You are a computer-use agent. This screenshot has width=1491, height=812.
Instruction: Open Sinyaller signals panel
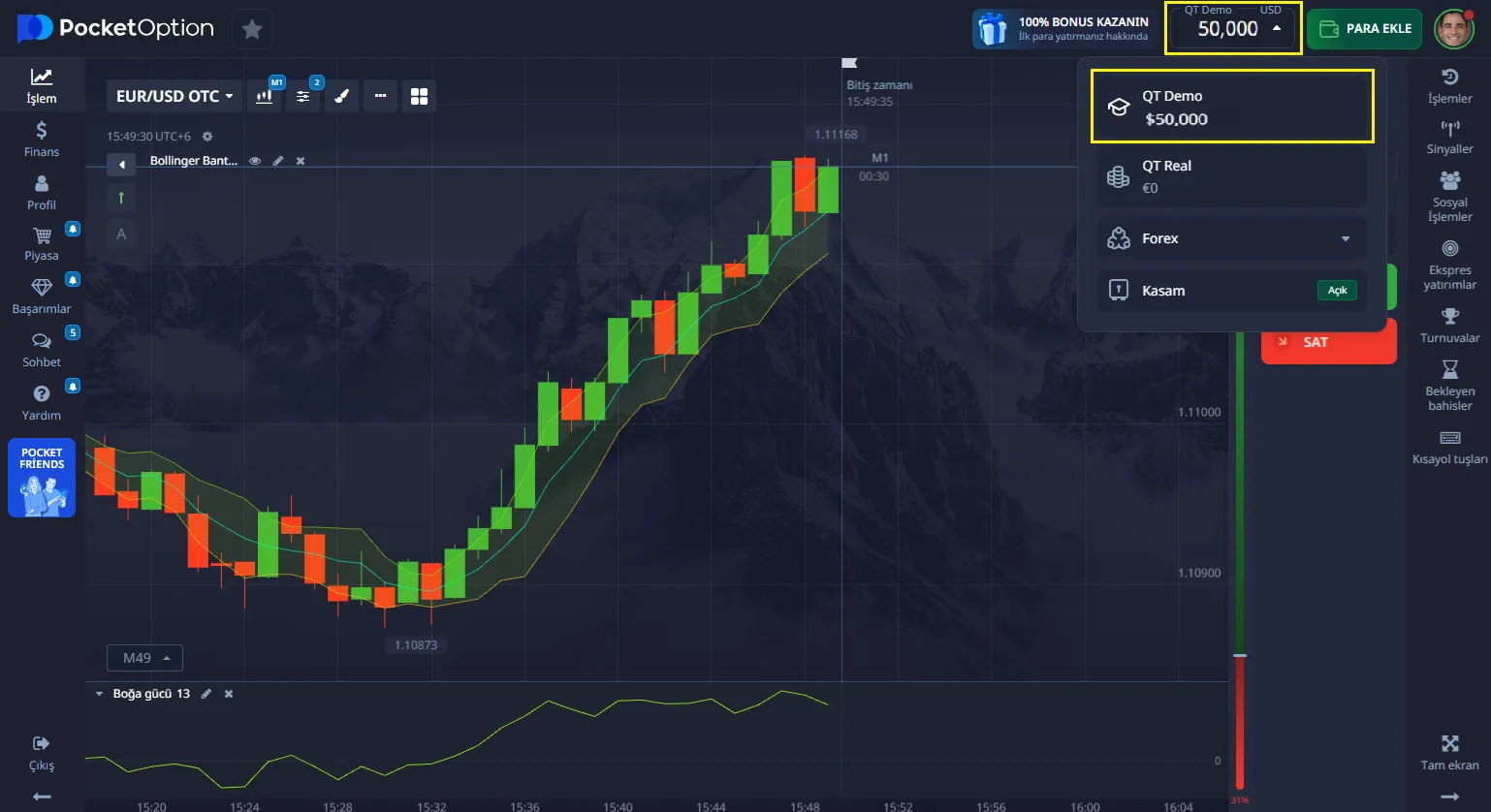tap(1449, 137)
